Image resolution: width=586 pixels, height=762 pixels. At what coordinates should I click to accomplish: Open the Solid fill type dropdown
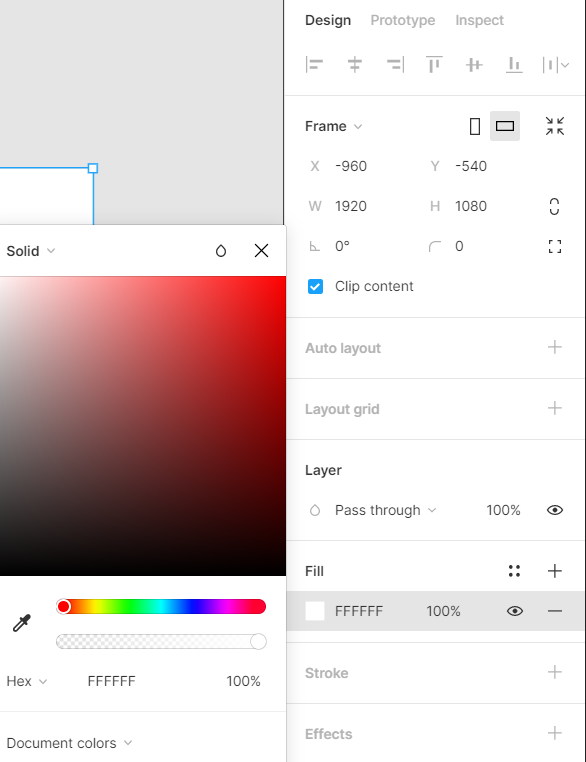tap(31, 251)
